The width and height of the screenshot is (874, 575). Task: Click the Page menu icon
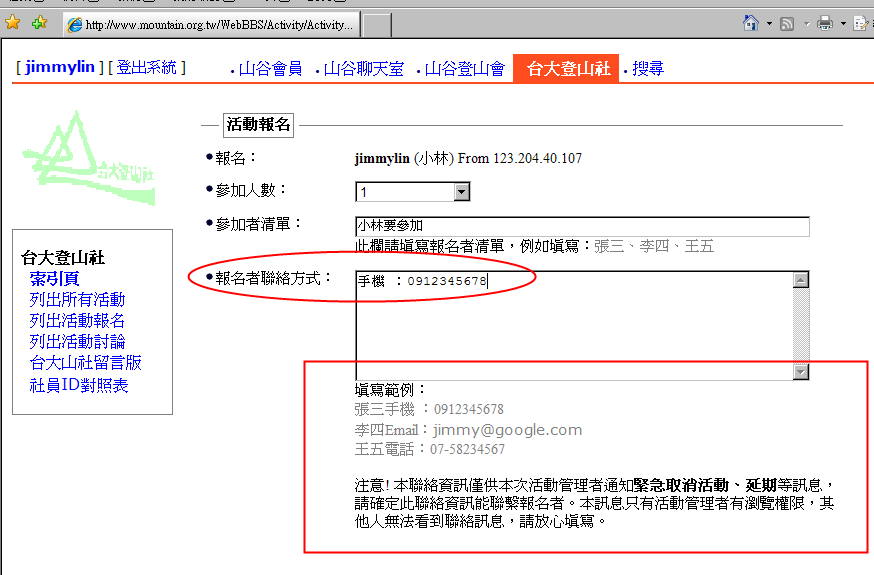[861, 23]
